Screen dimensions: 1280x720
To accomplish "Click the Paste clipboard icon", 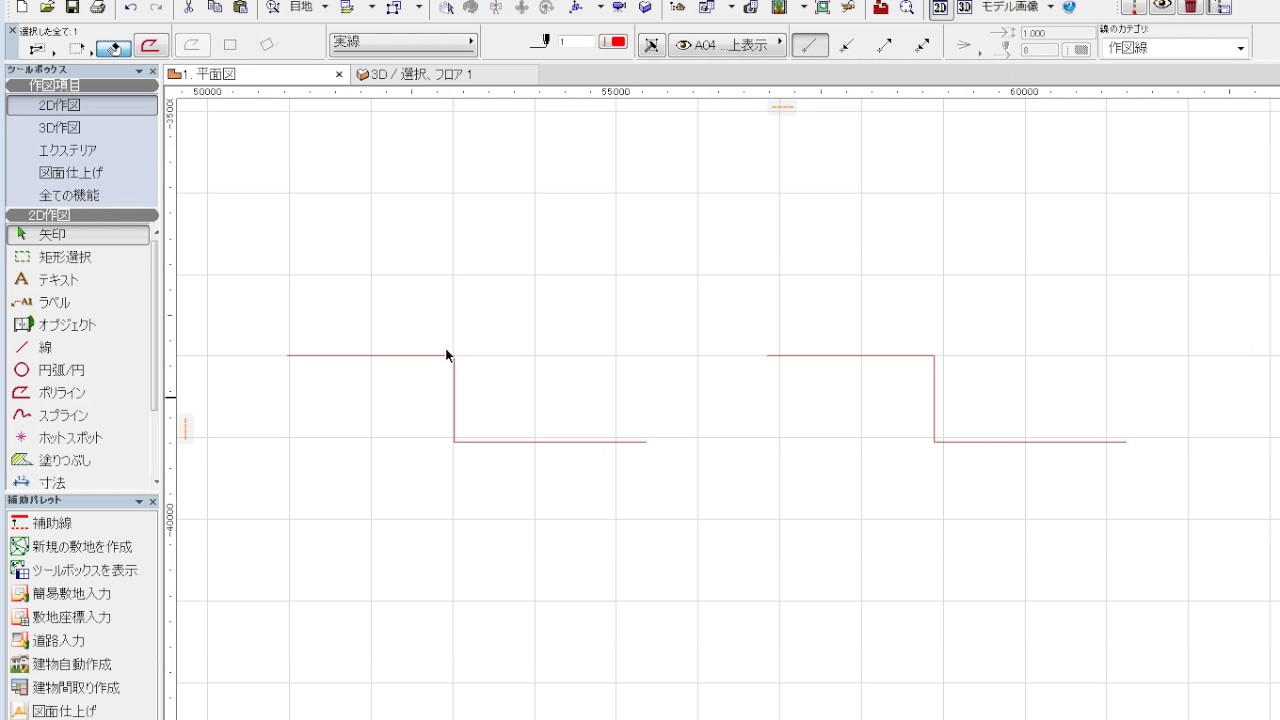I will tap(240, 7).
